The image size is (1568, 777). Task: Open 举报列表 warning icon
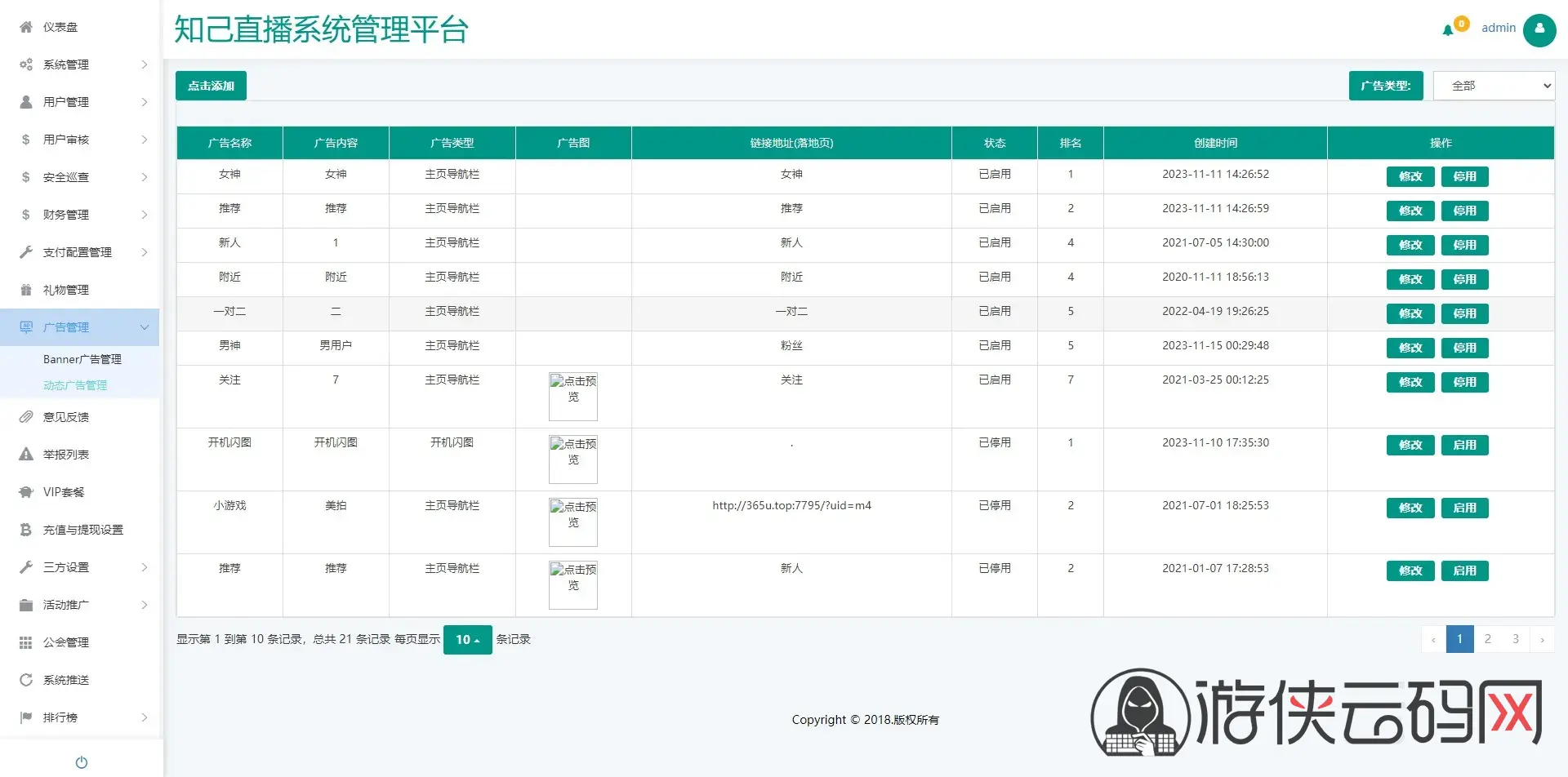coord(26,455)
